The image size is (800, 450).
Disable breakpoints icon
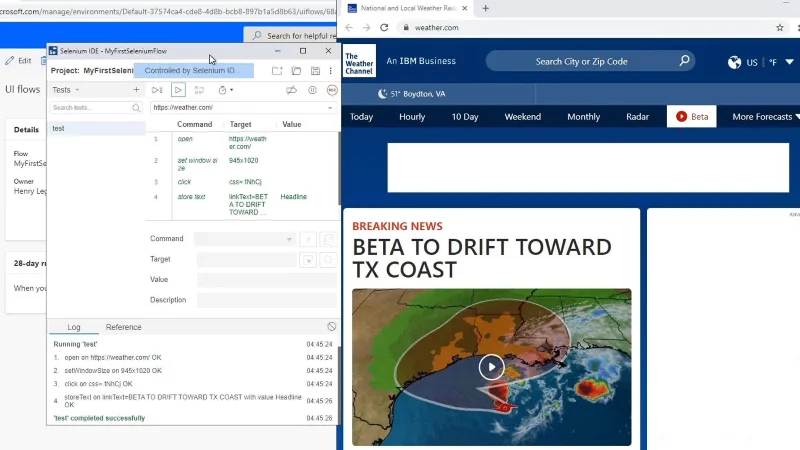tap(291, 90)
